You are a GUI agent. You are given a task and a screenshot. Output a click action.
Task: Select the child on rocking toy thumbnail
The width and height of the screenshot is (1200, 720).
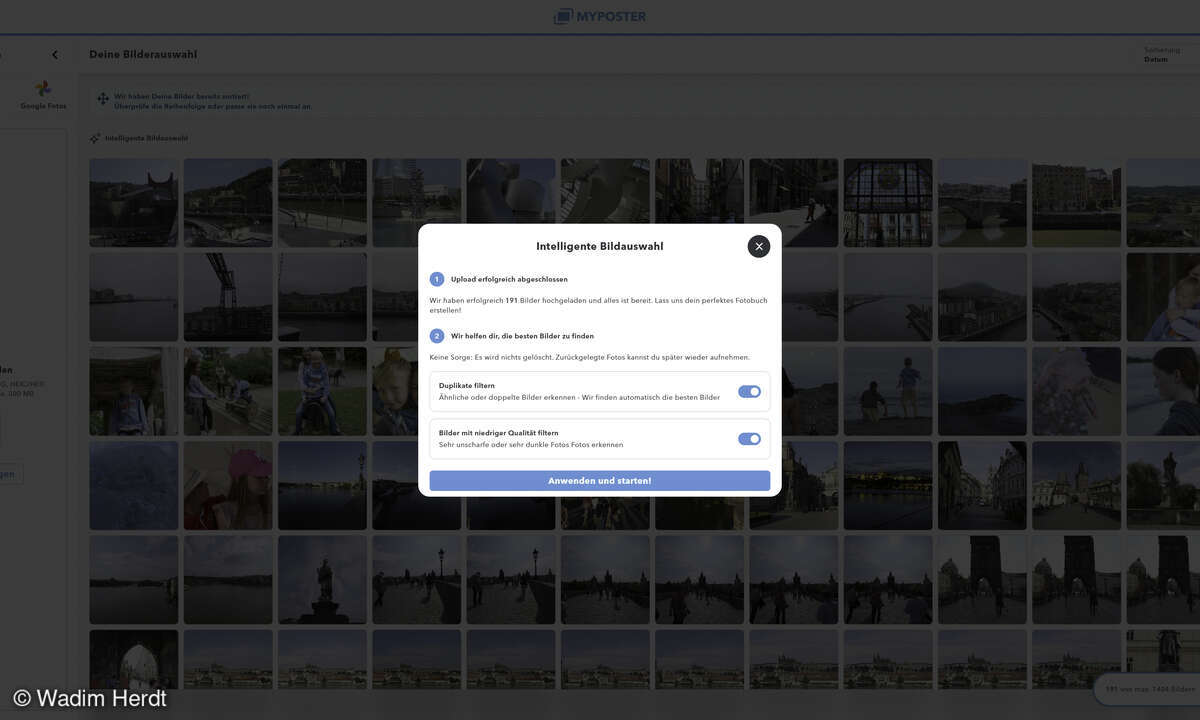[322, 391]
